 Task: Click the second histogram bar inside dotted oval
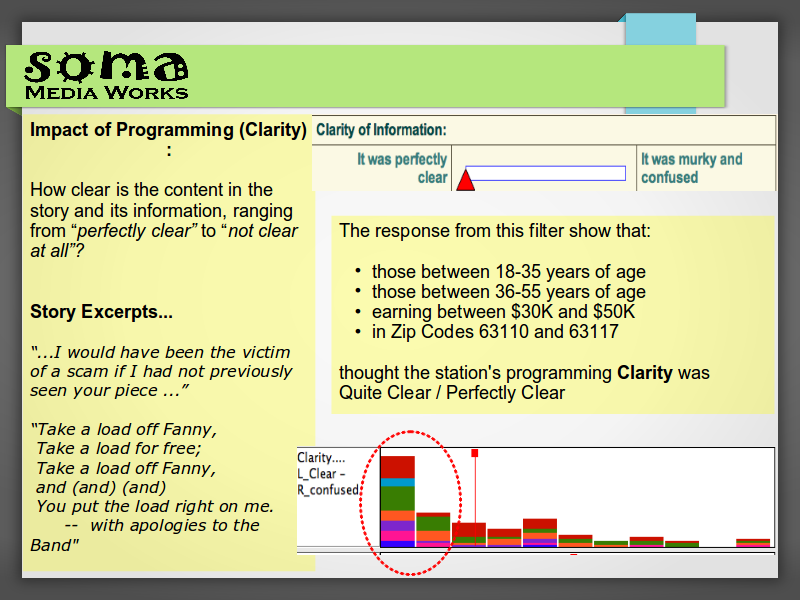click(433, 530)
